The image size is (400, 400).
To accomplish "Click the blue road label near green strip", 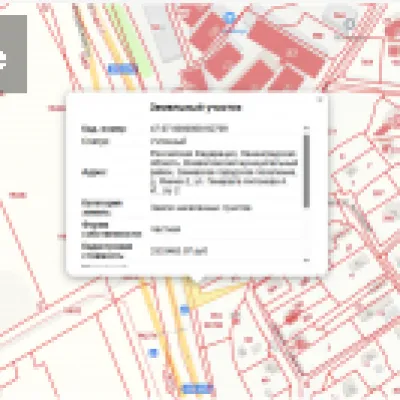I will pyautogui.click(x=123, y=69).
